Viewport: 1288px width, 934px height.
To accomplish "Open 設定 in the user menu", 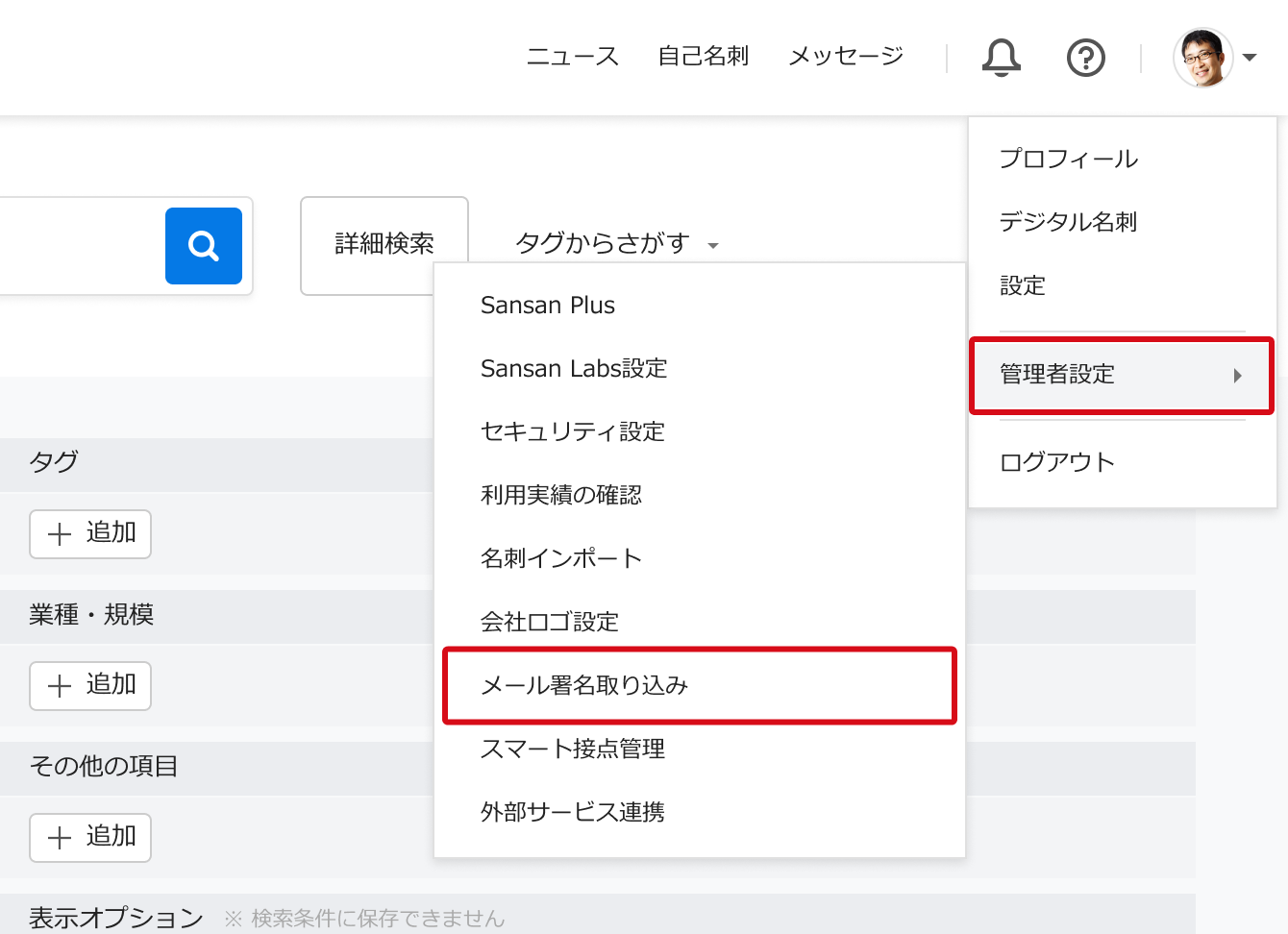I will pyautogui.click(x=1022, y=285).
